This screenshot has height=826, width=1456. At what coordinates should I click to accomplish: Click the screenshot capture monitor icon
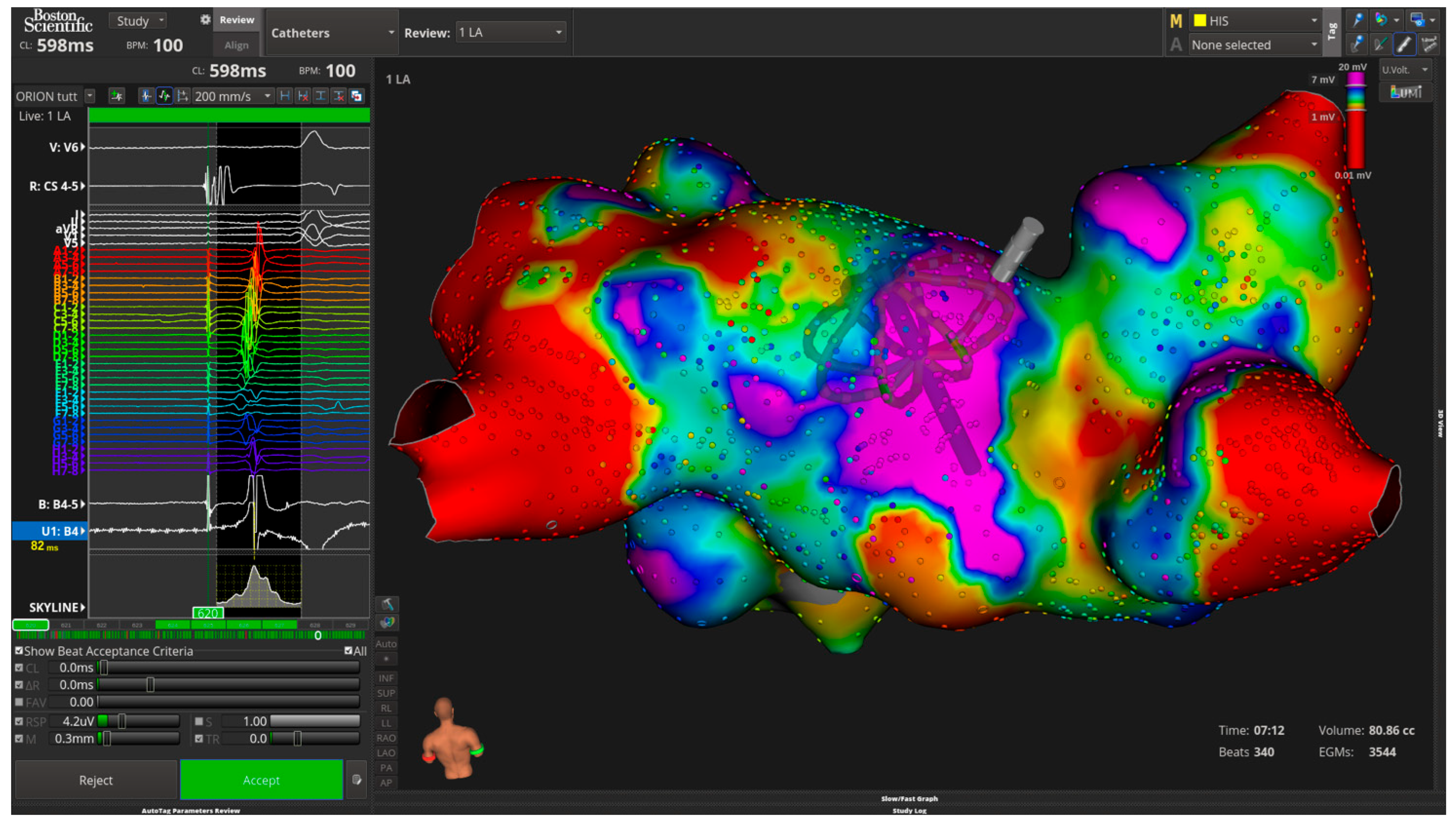pyautogui.click(x=1417, y=20)
